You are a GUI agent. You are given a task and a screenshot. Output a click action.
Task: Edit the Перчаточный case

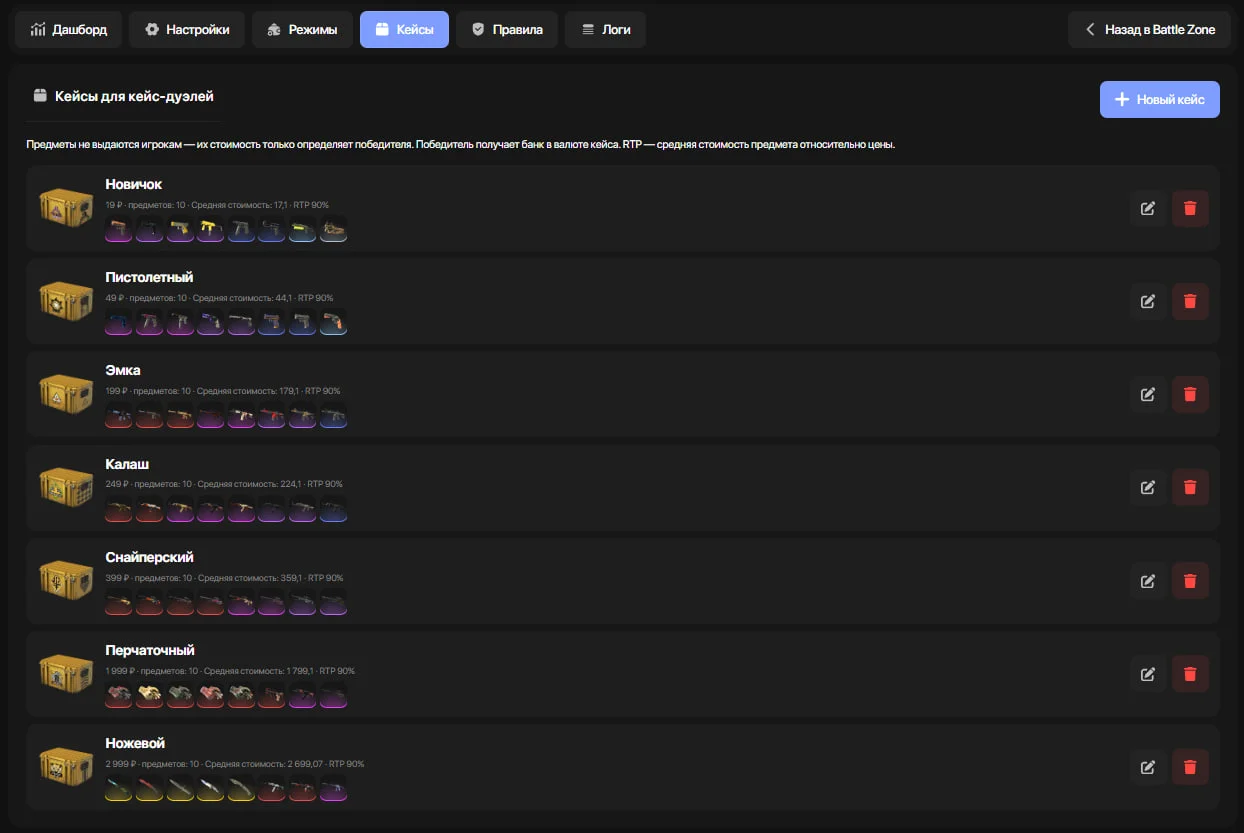pyautogui.click(x=1148, y=674)
